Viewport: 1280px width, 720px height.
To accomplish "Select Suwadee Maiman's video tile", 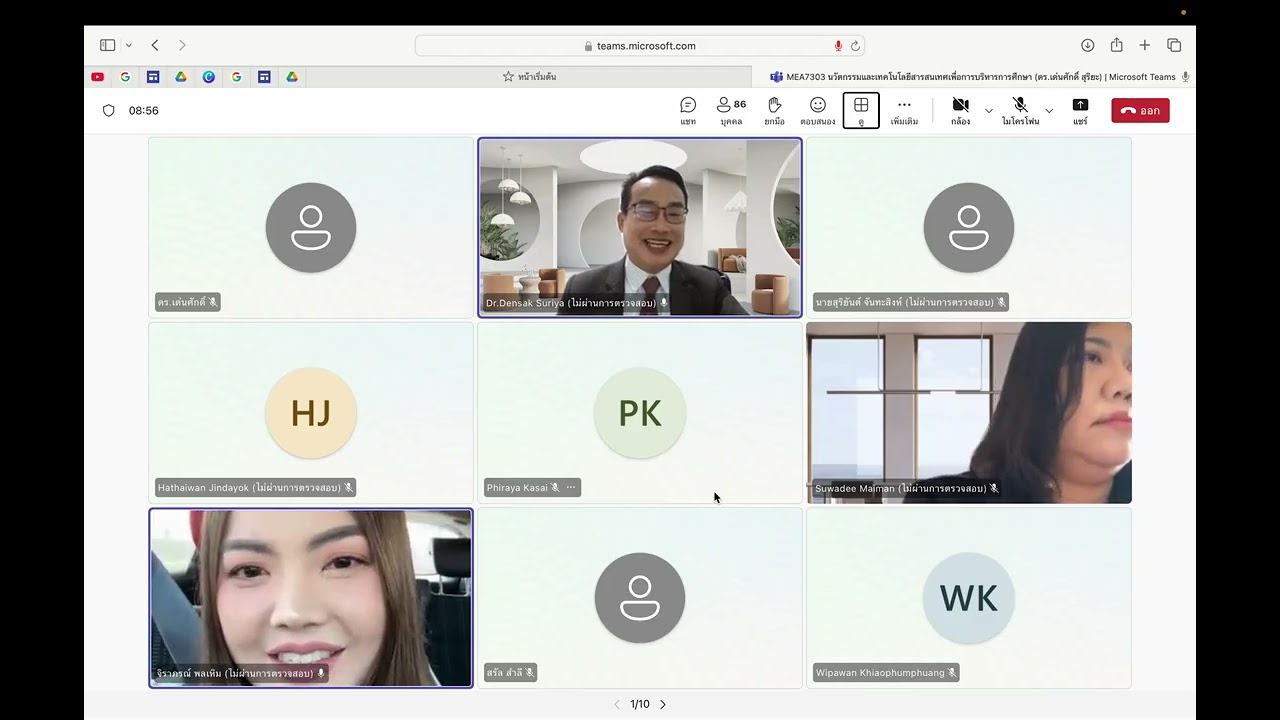I will 969,413.
